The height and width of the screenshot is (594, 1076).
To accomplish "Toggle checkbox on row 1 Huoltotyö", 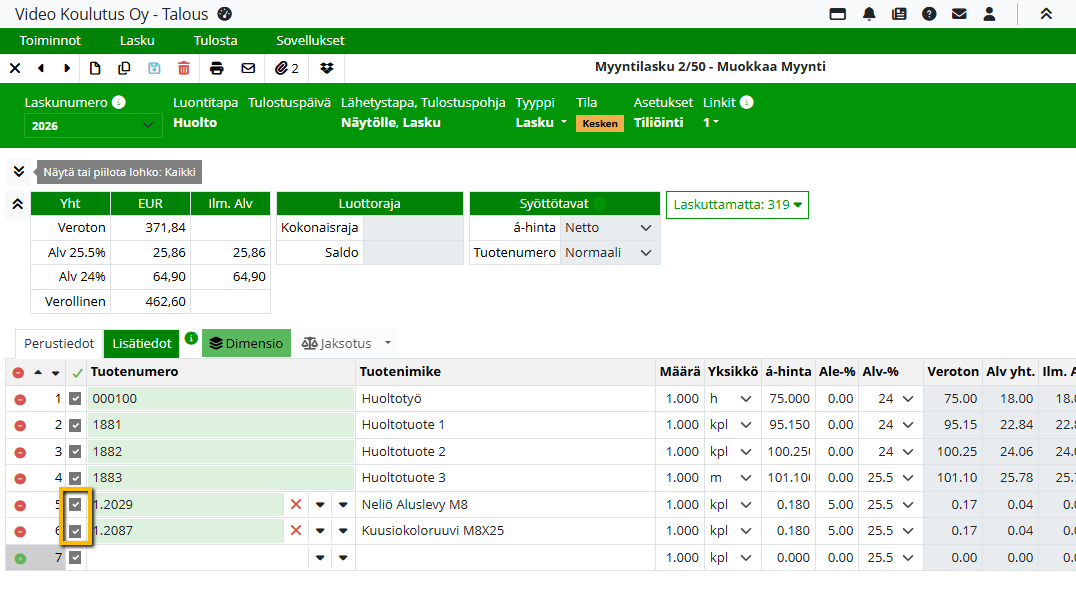I will [76, 399].
